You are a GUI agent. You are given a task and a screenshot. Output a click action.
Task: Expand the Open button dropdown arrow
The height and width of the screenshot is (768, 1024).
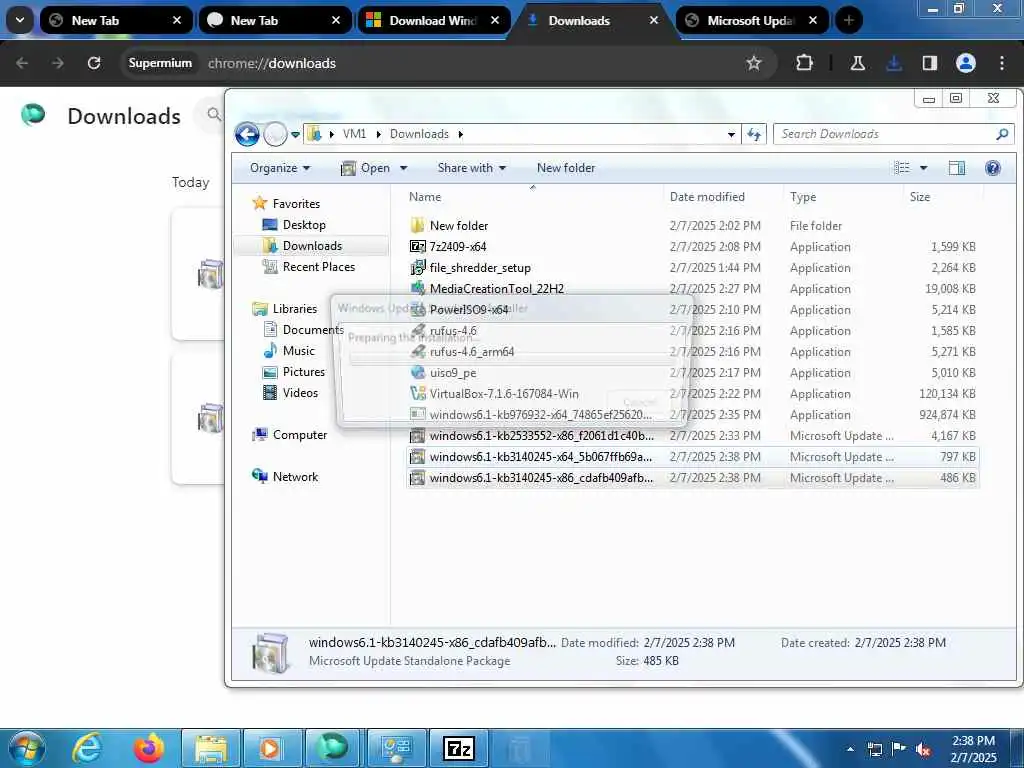click(404, 168)
